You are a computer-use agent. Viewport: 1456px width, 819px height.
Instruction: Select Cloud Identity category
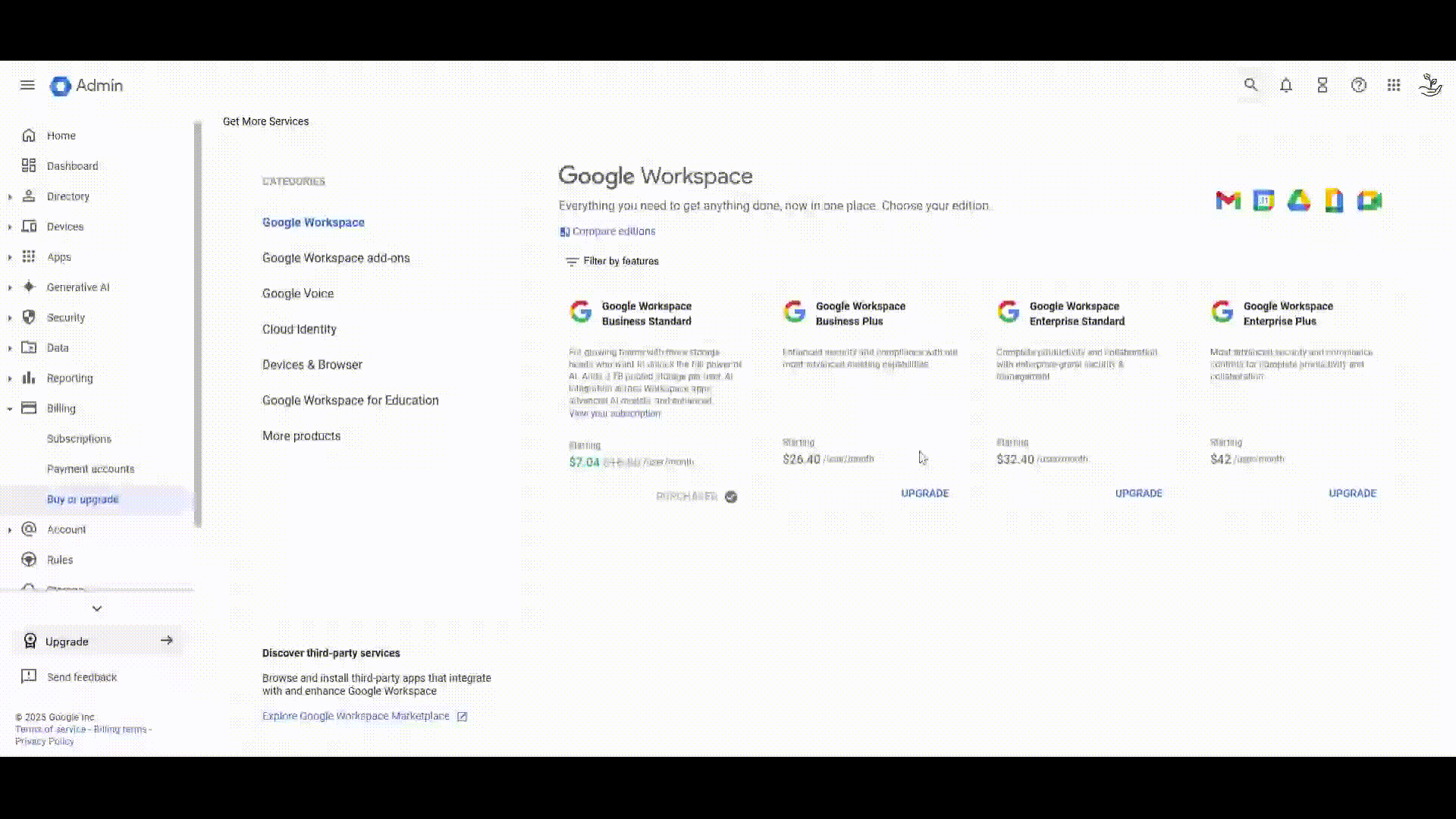(x=300, y=330)
